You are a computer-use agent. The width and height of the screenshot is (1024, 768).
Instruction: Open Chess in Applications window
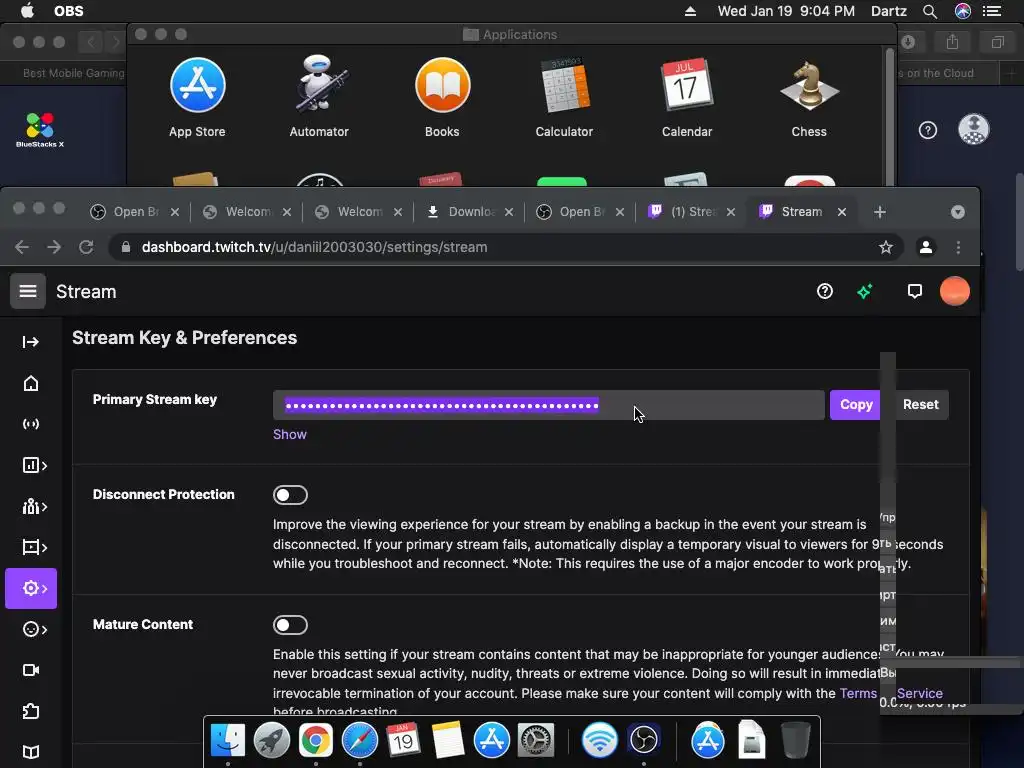point(809,98)
